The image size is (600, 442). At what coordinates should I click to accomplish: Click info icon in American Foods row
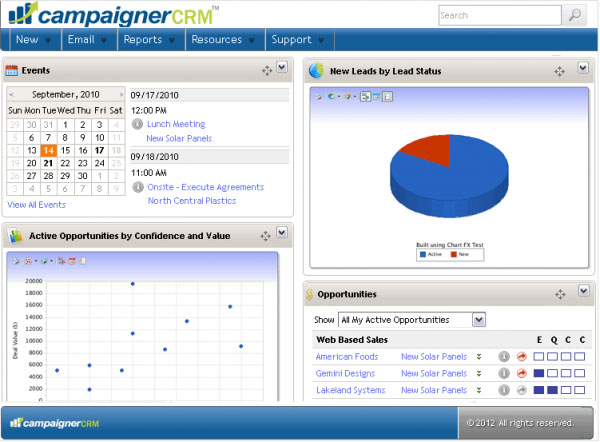click(504, 357)
